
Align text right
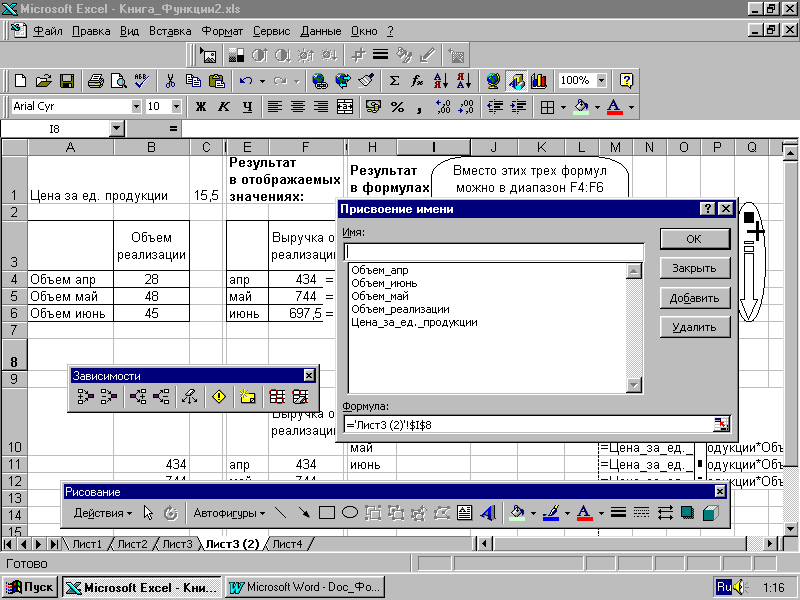point(321,107)
